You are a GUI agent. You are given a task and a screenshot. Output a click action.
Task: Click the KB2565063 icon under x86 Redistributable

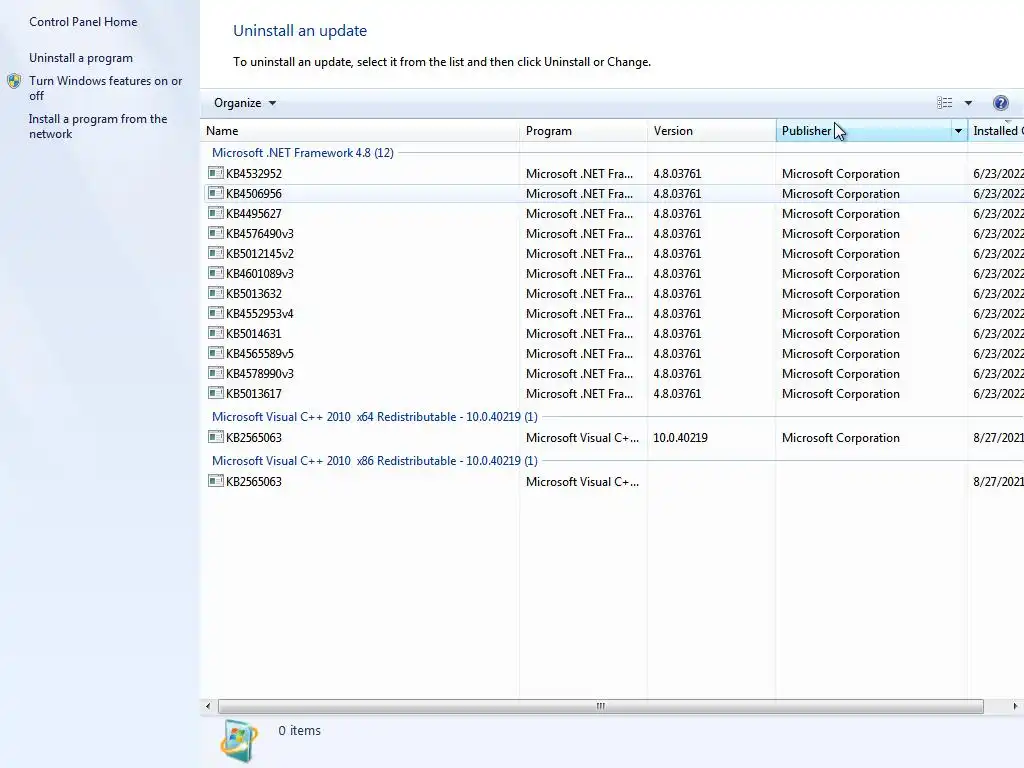216,481
